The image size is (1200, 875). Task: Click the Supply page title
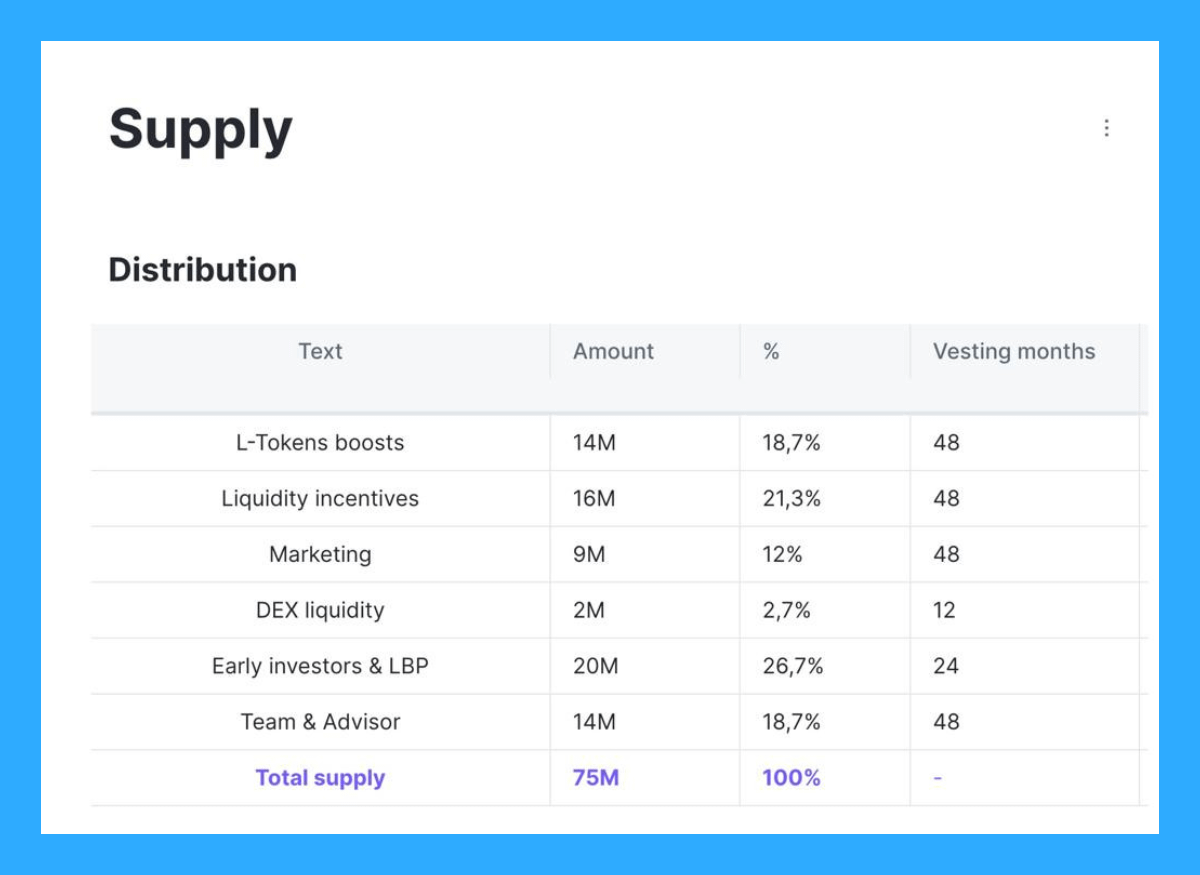click(x=200, y=130)
